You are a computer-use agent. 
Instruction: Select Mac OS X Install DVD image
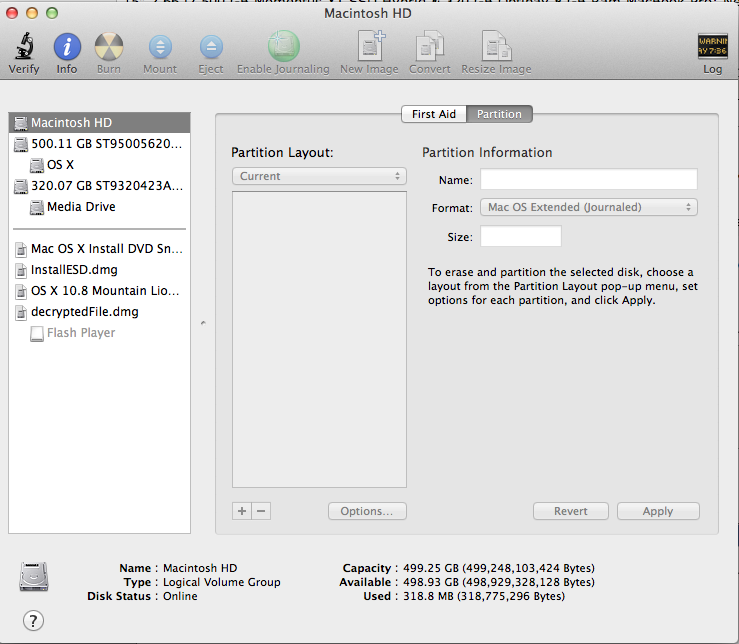coord(99,248)
